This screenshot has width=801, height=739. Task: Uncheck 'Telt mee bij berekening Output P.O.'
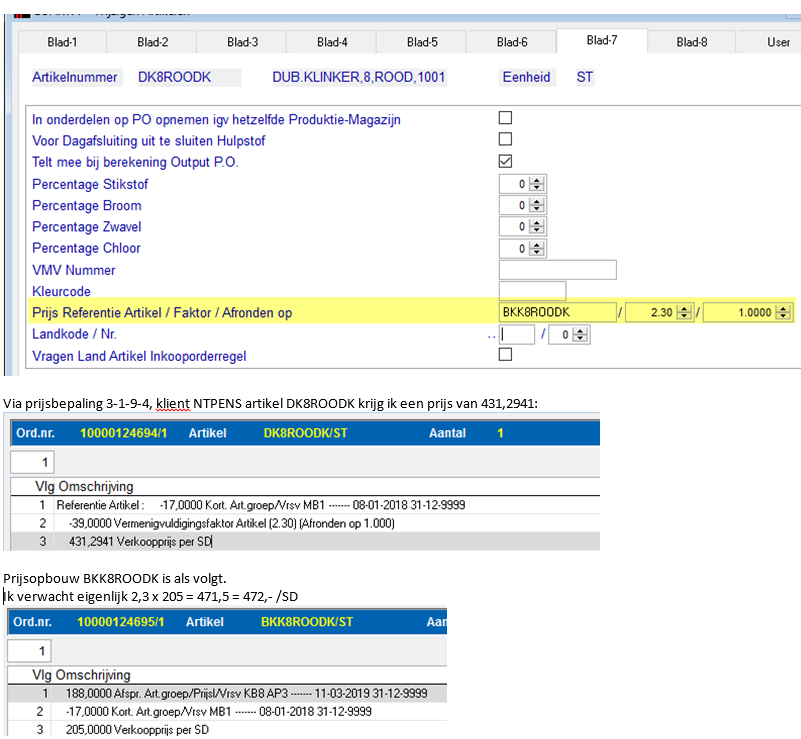coord(505,161)
